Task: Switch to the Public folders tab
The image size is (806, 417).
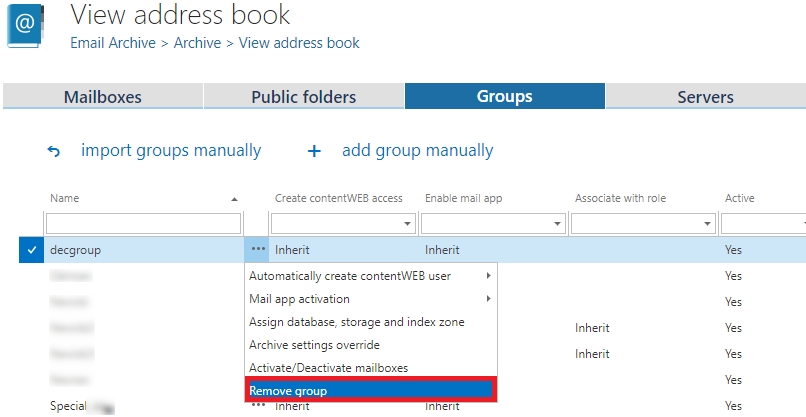Action: [x=303, y=97]
